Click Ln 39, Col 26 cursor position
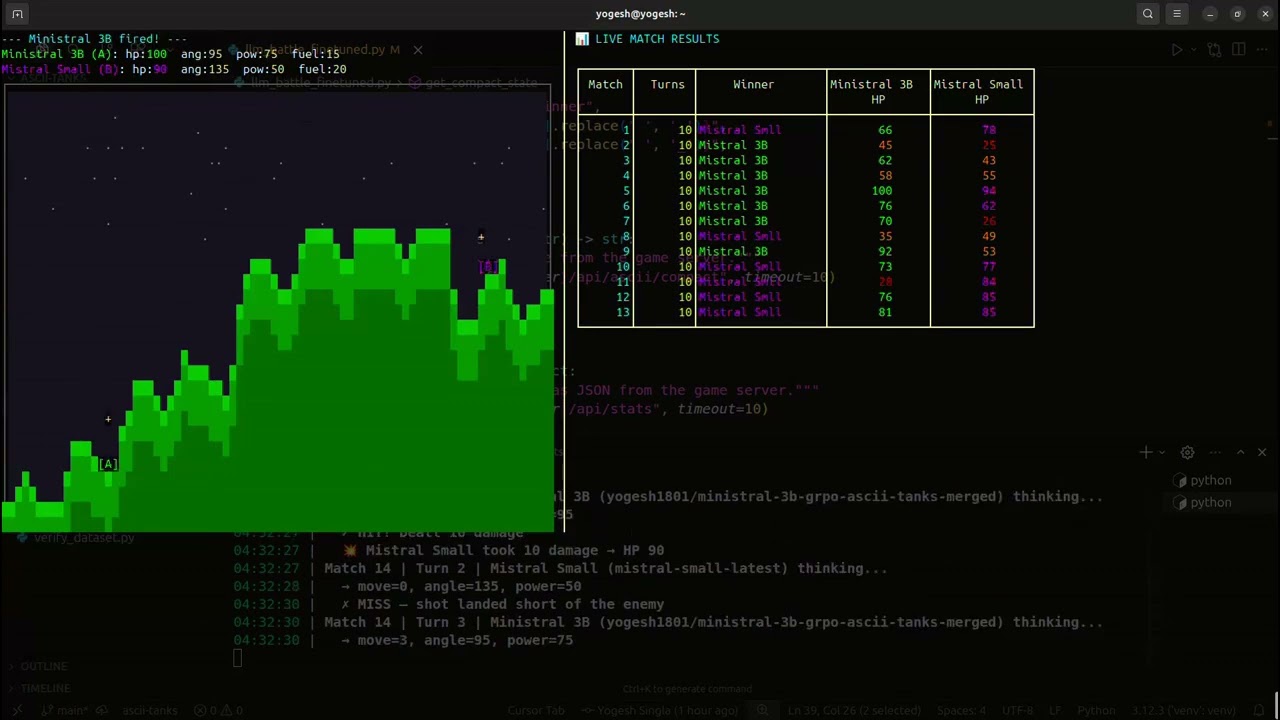1280x720 pixels. [x=854, y=711]
